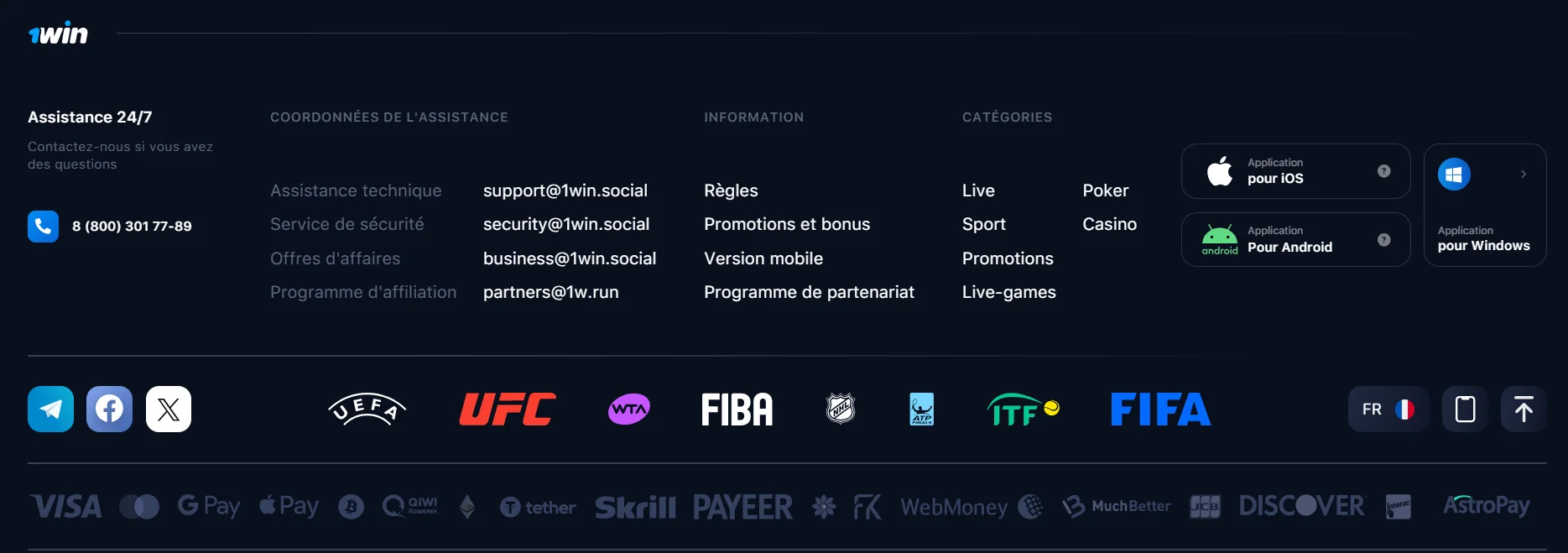Image resolution: width=1568 pixels, height=553 pixels.
Task: Open the Promotions et bonus link
Action: pos(787,224)
